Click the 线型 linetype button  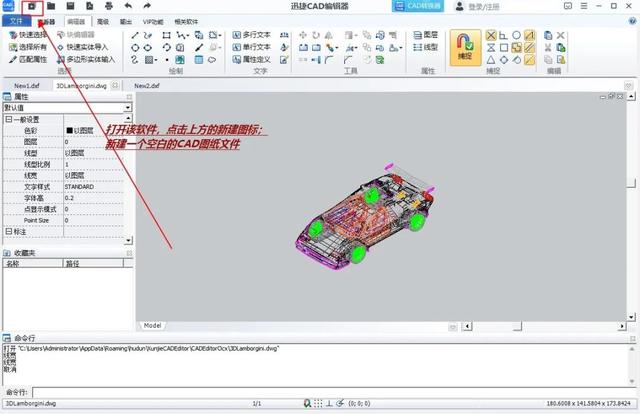426,48
